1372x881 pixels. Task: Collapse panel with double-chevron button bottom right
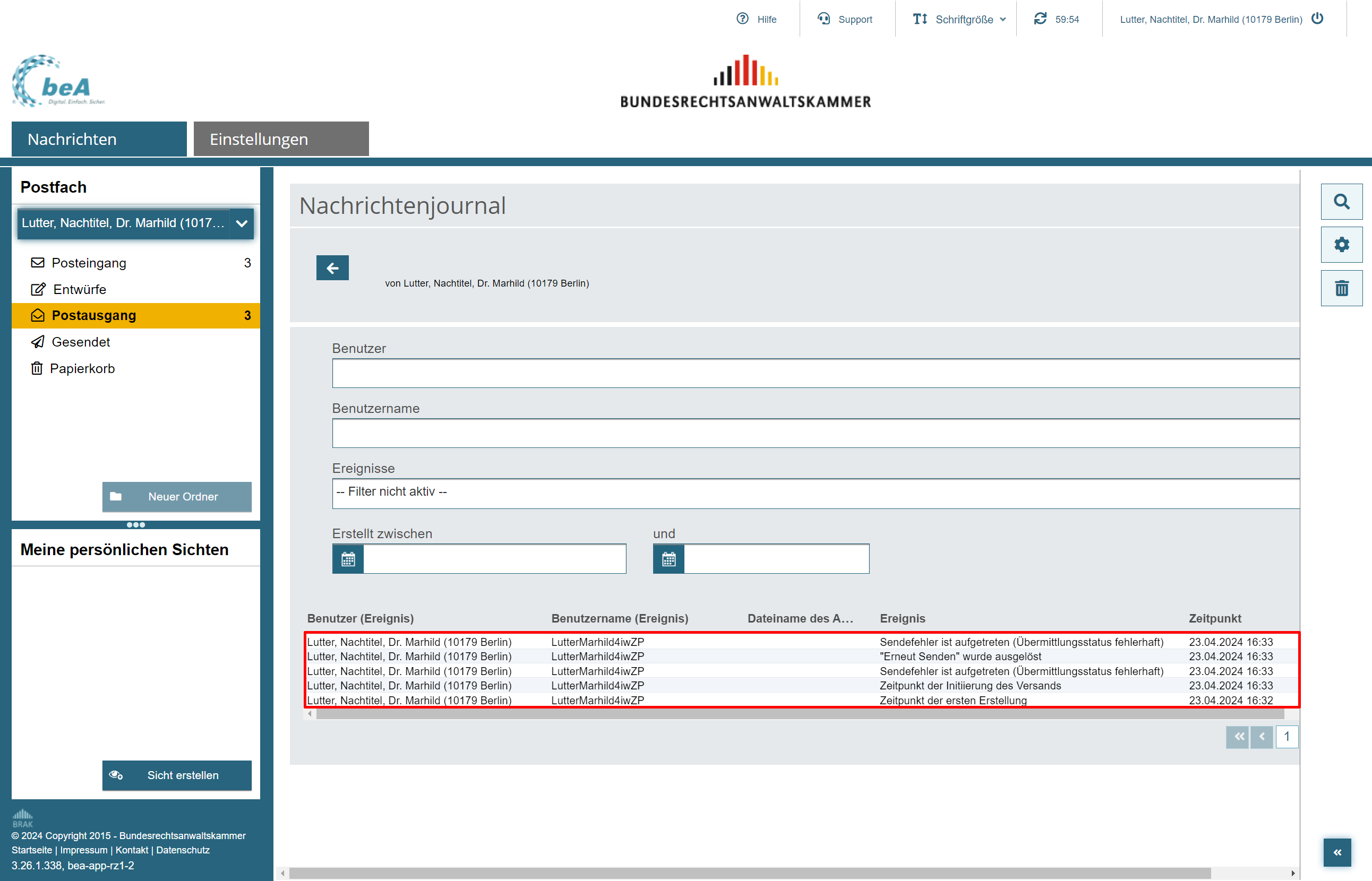coord(1336,852)
